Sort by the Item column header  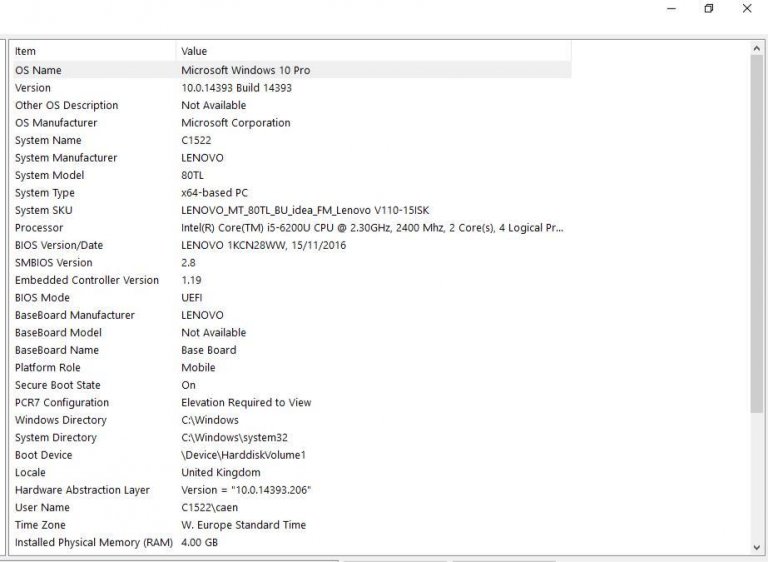92,51
